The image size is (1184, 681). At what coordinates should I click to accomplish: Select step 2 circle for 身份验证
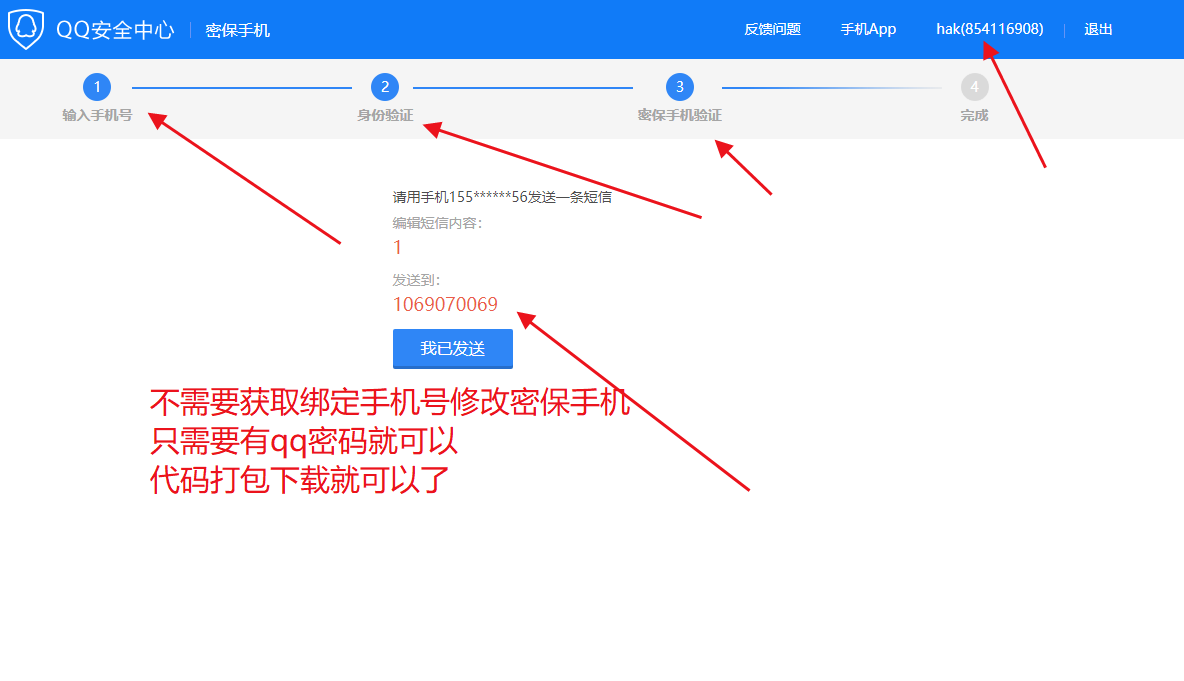pos(385,87)
